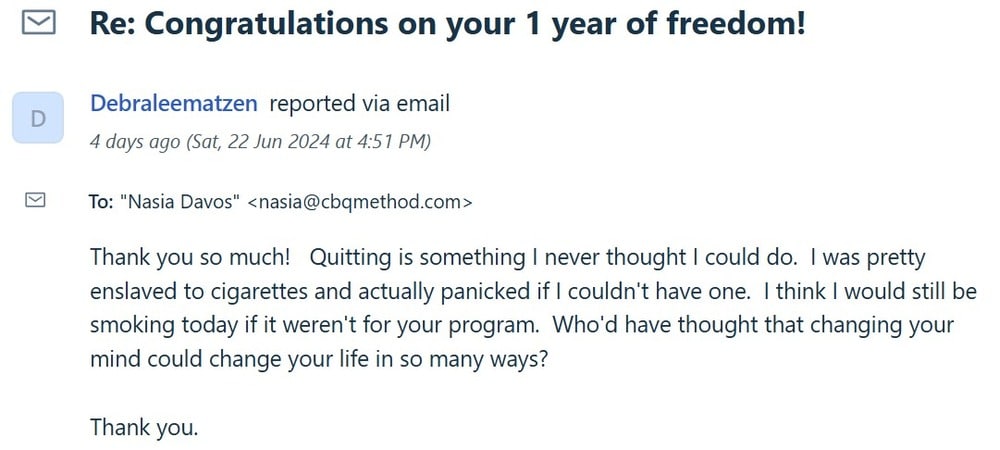Image resolution: width=1000 pixels, height=450 pixels.
Task: Click the "Thank you so much!" opening sentence
Action: tap(190, 257)
